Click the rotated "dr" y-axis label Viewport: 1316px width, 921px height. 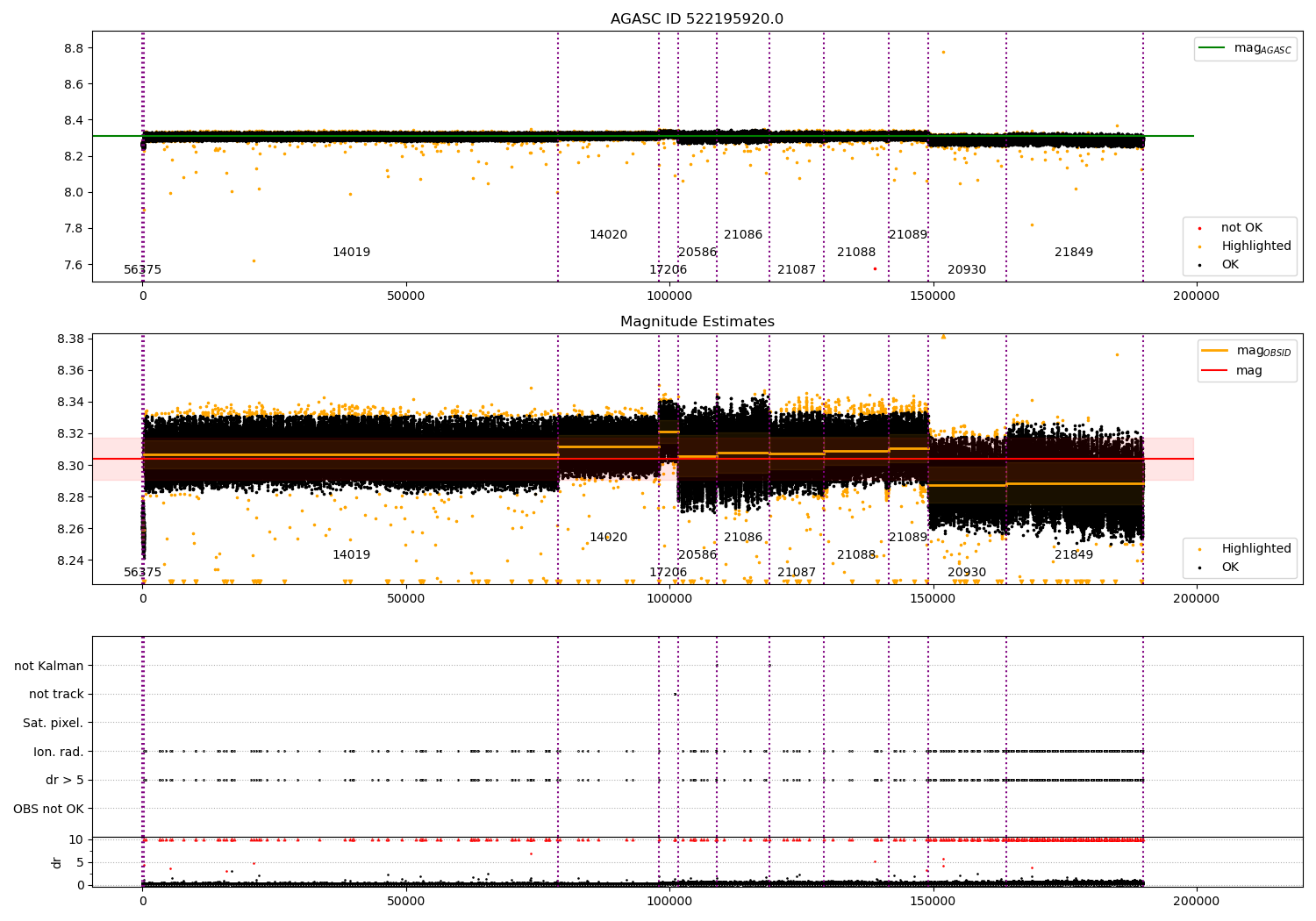[x=57, y=862]
